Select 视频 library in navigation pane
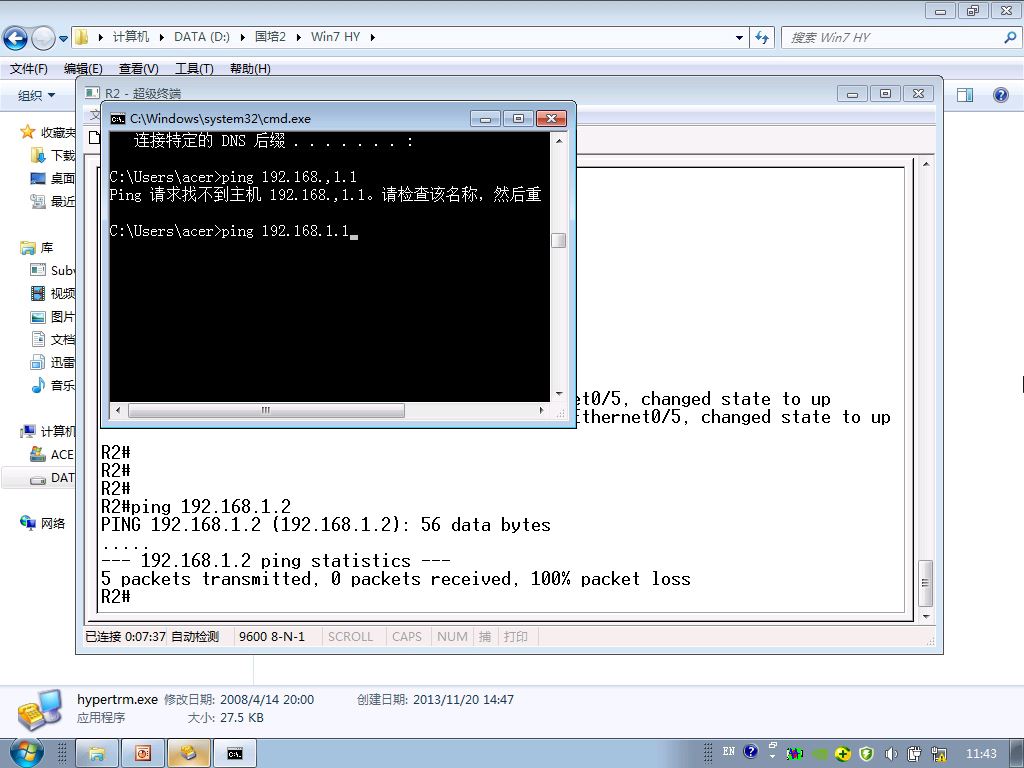Screen dimensions: 1024x768 coord(54,293)
